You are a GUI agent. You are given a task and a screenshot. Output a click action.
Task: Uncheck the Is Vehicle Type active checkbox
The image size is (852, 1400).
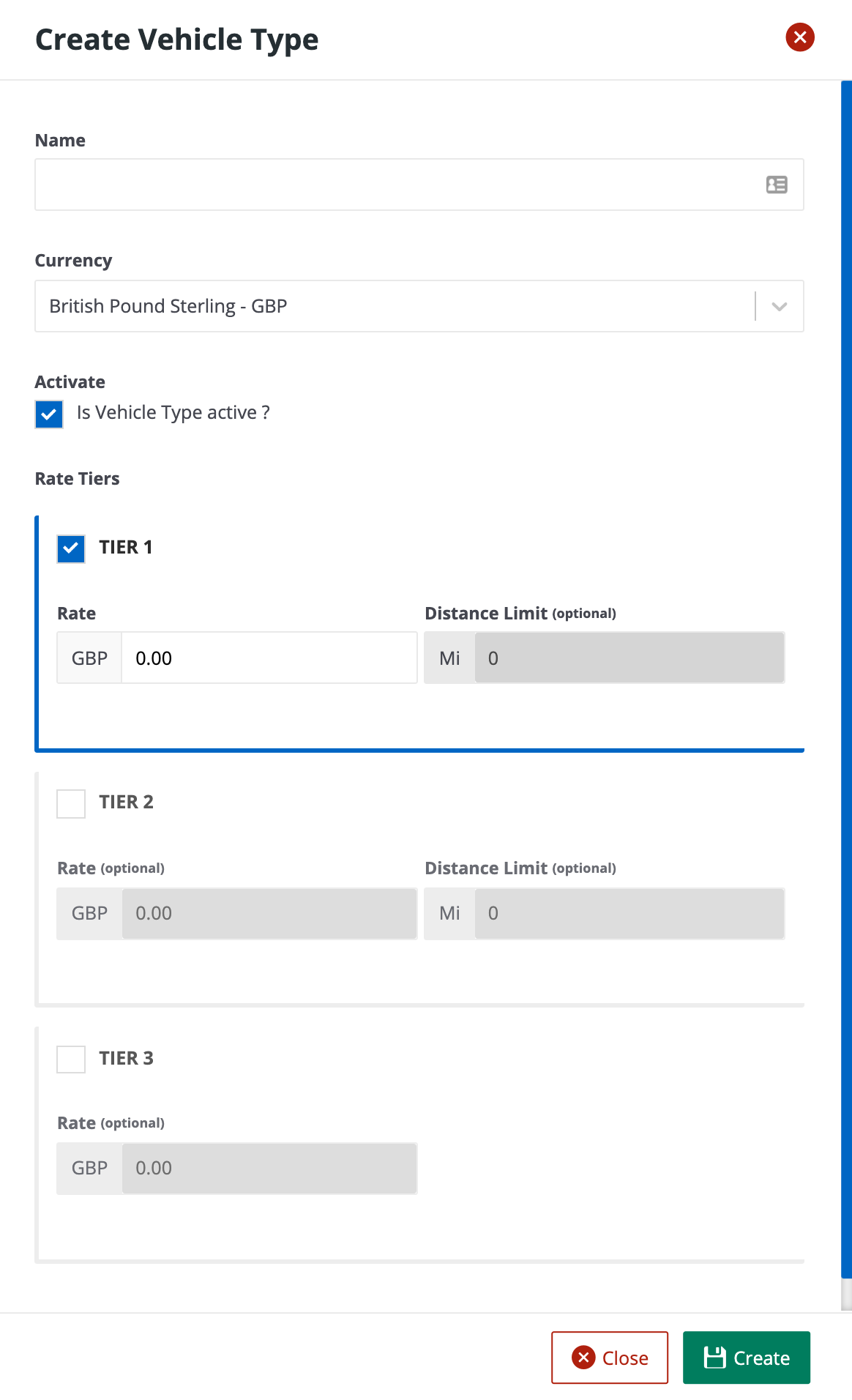click(48, 414)
